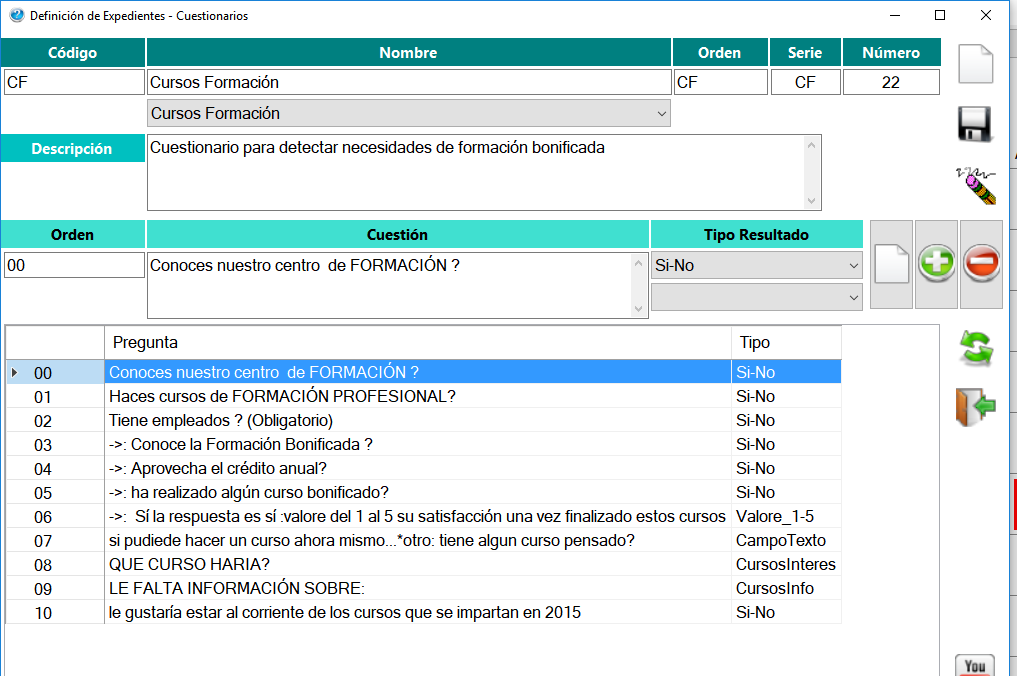Viewport: 1017px width, 676px height.
Task: Remove question with red minus button
Action: [x=981, y=263]
